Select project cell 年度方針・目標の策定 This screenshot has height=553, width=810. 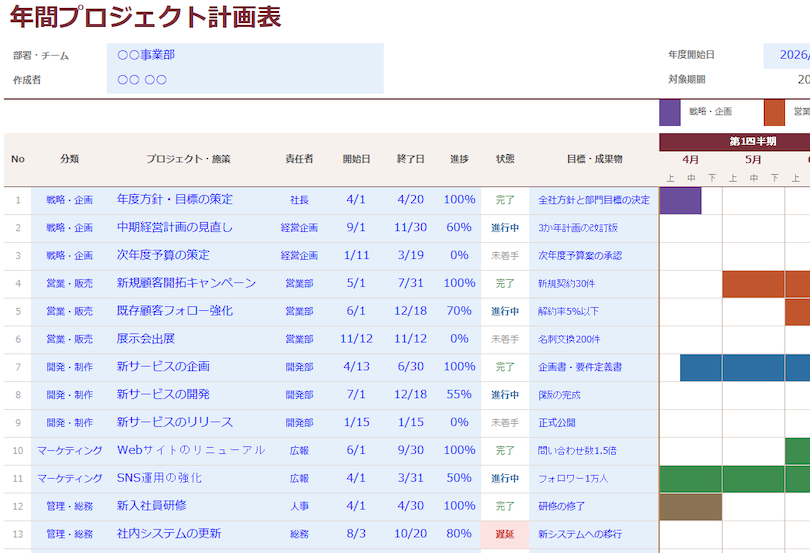[x=190, y=200]
